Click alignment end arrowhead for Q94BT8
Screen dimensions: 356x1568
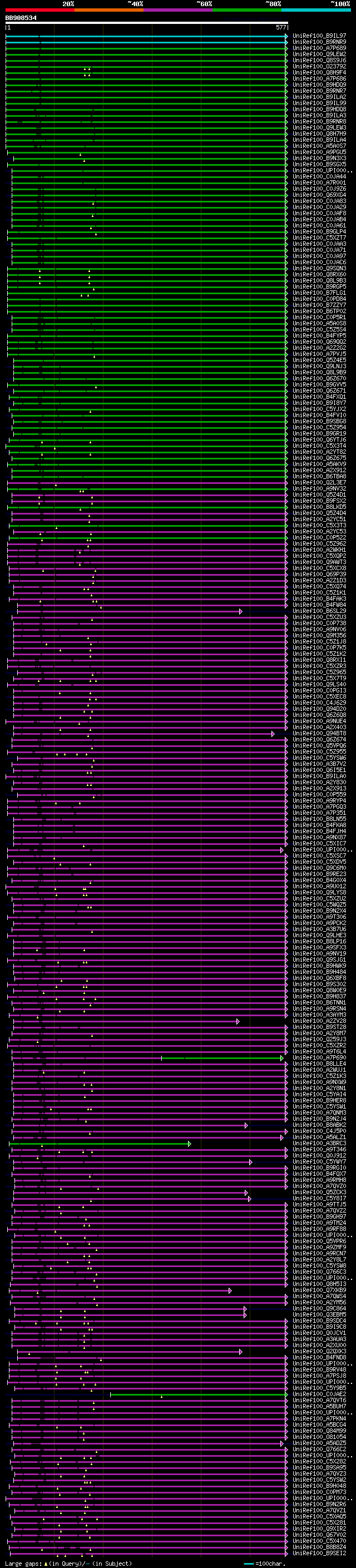pyautogui.click(x=273, y=734)
